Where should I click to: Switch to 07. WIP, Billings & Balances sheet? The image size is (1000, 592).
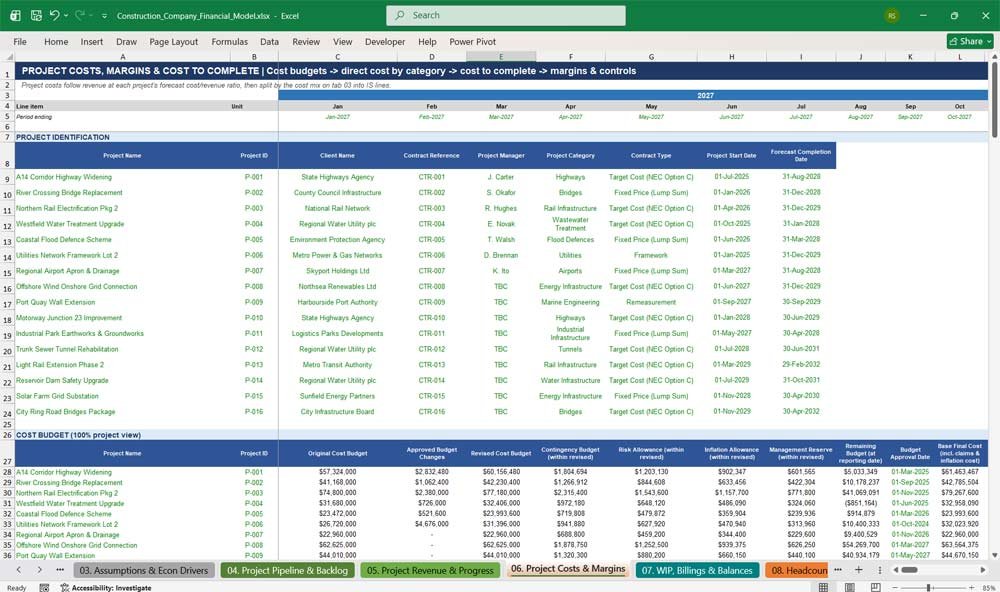coord(697,570)
